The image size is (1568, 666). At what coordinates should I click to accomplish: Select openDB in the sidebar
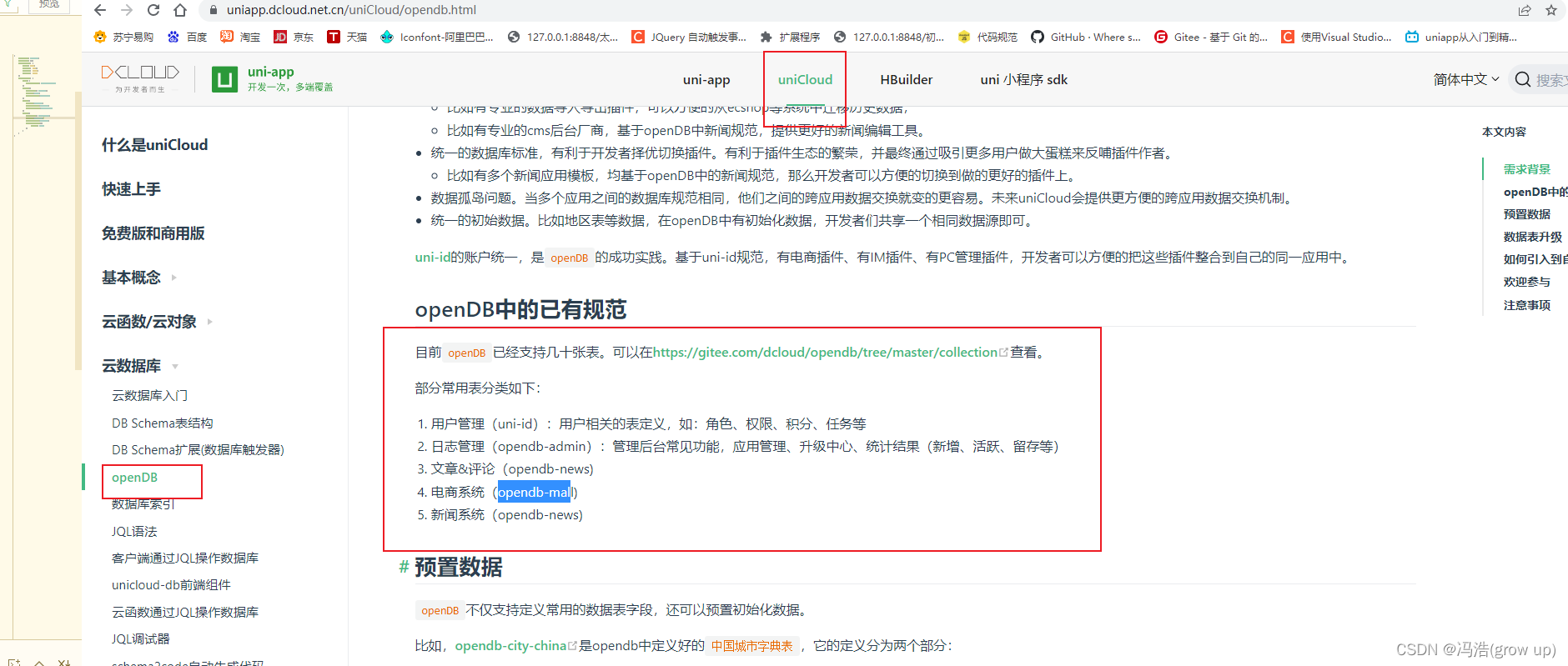(x=134, y=478)
